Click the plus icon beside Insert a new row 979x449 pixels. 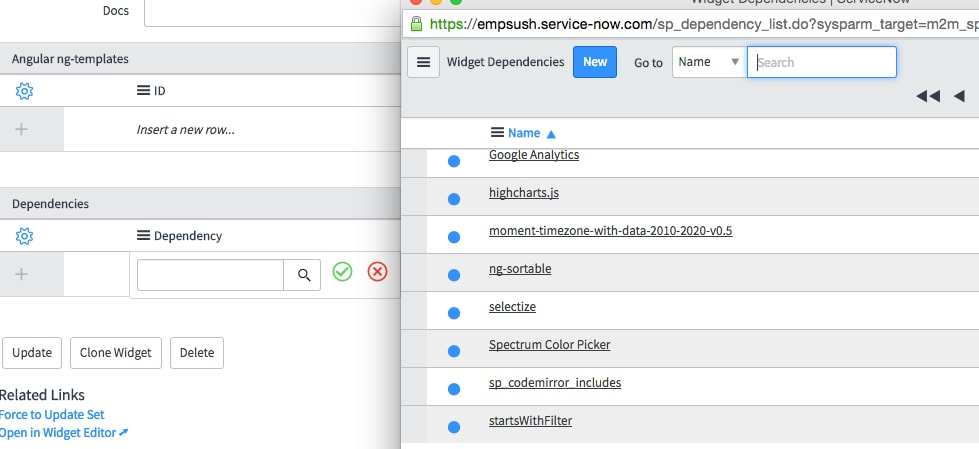click(21, 129)
